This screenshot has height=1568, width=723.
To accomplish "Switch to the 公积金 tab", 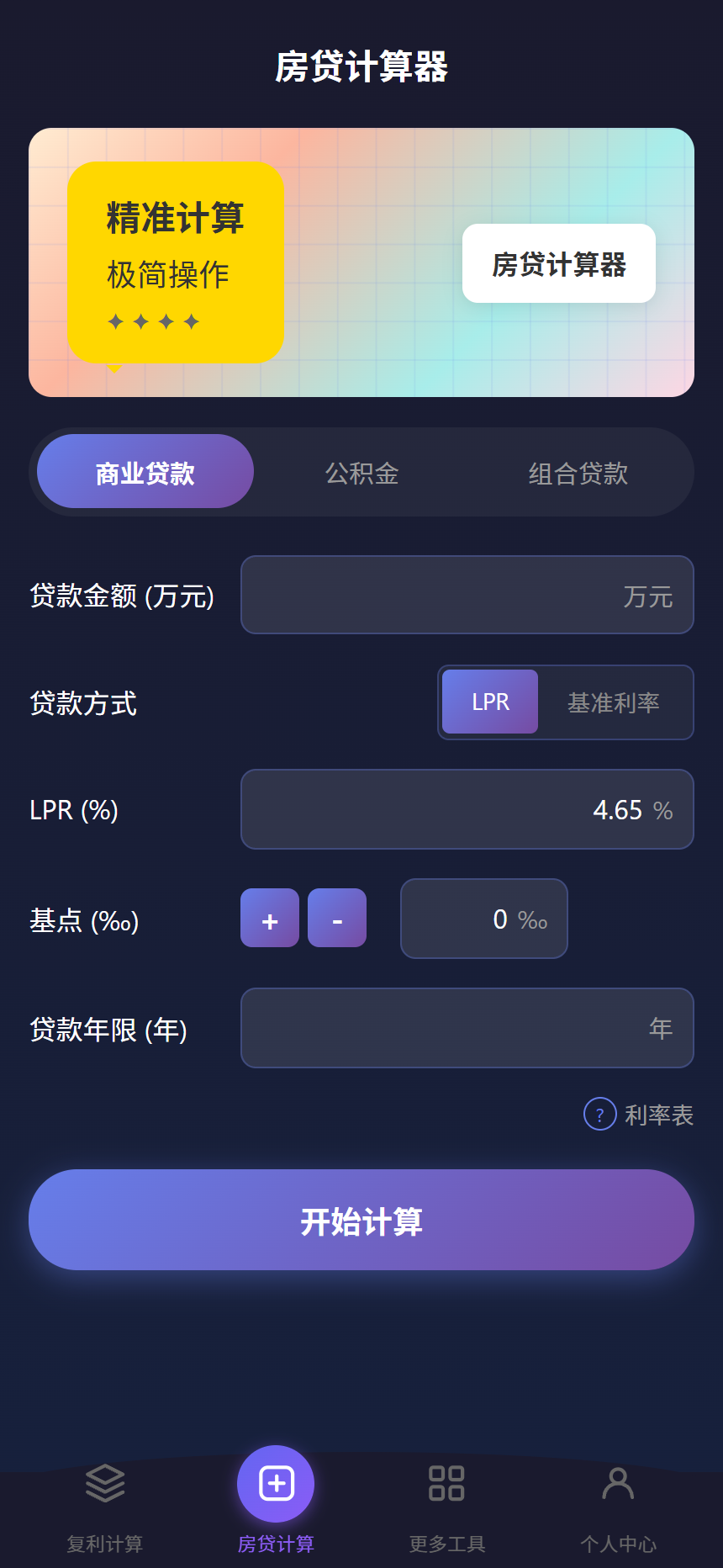I will point(361,472).
